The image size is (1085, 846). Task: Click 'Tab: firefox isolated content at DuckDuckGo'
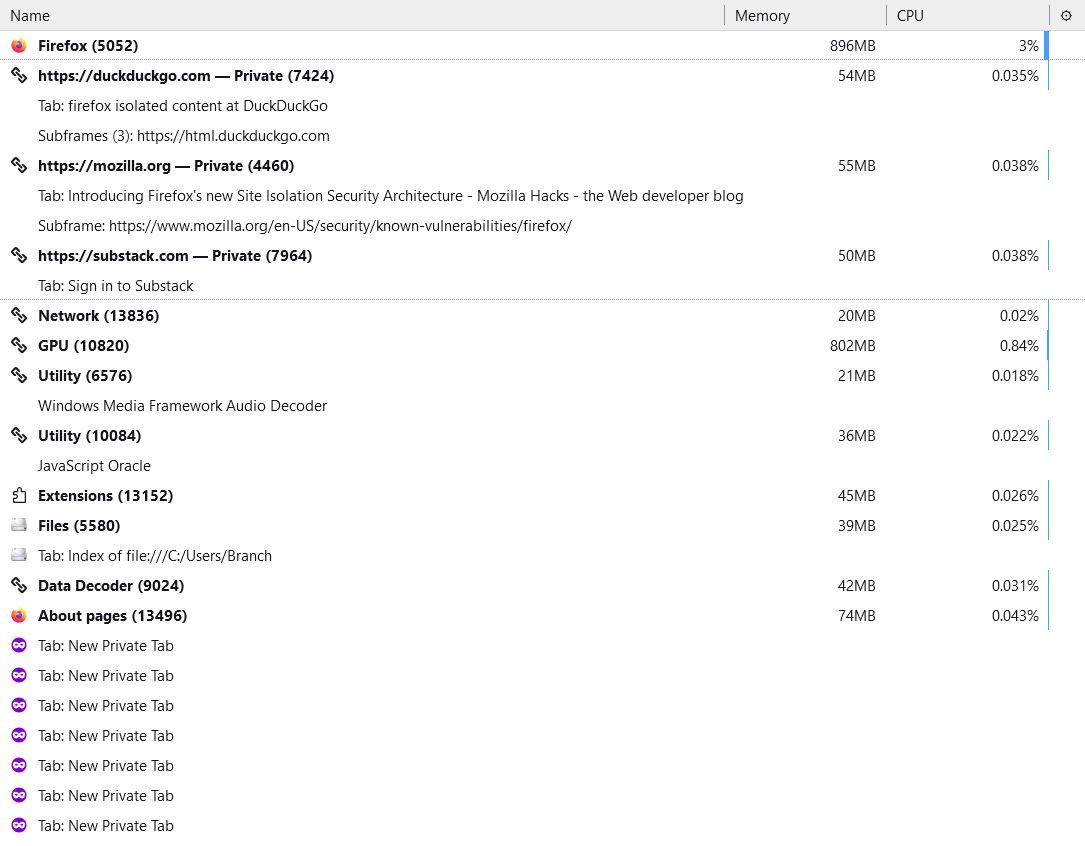183,106
